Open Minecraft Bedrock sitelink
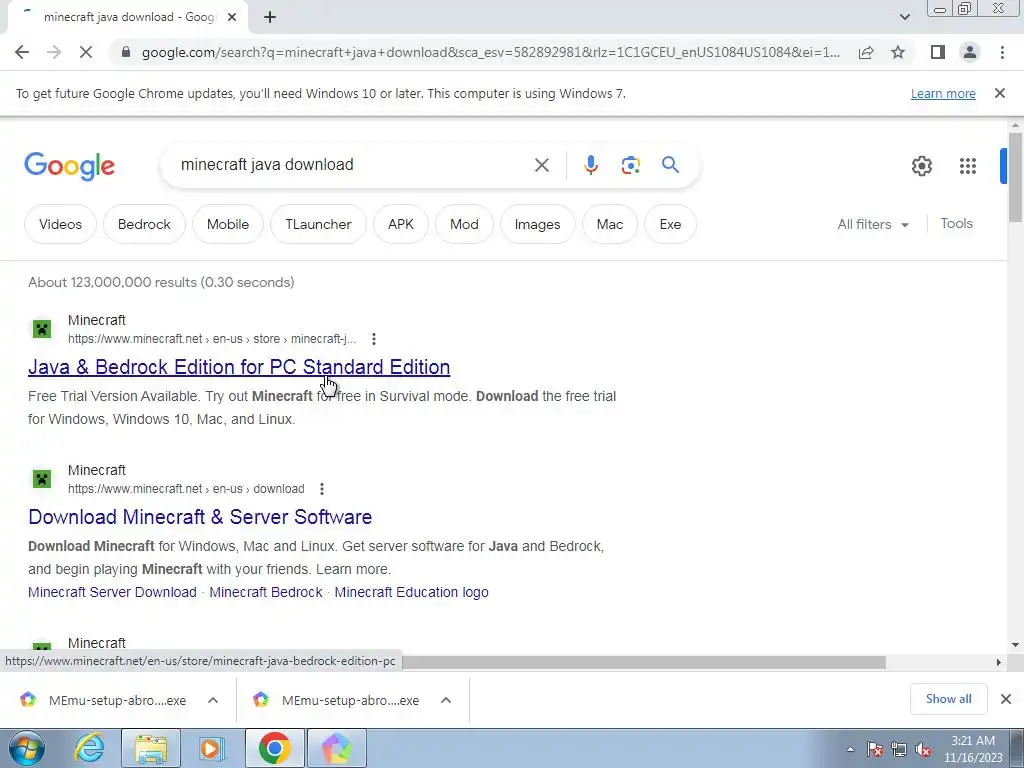 [266, 592]
